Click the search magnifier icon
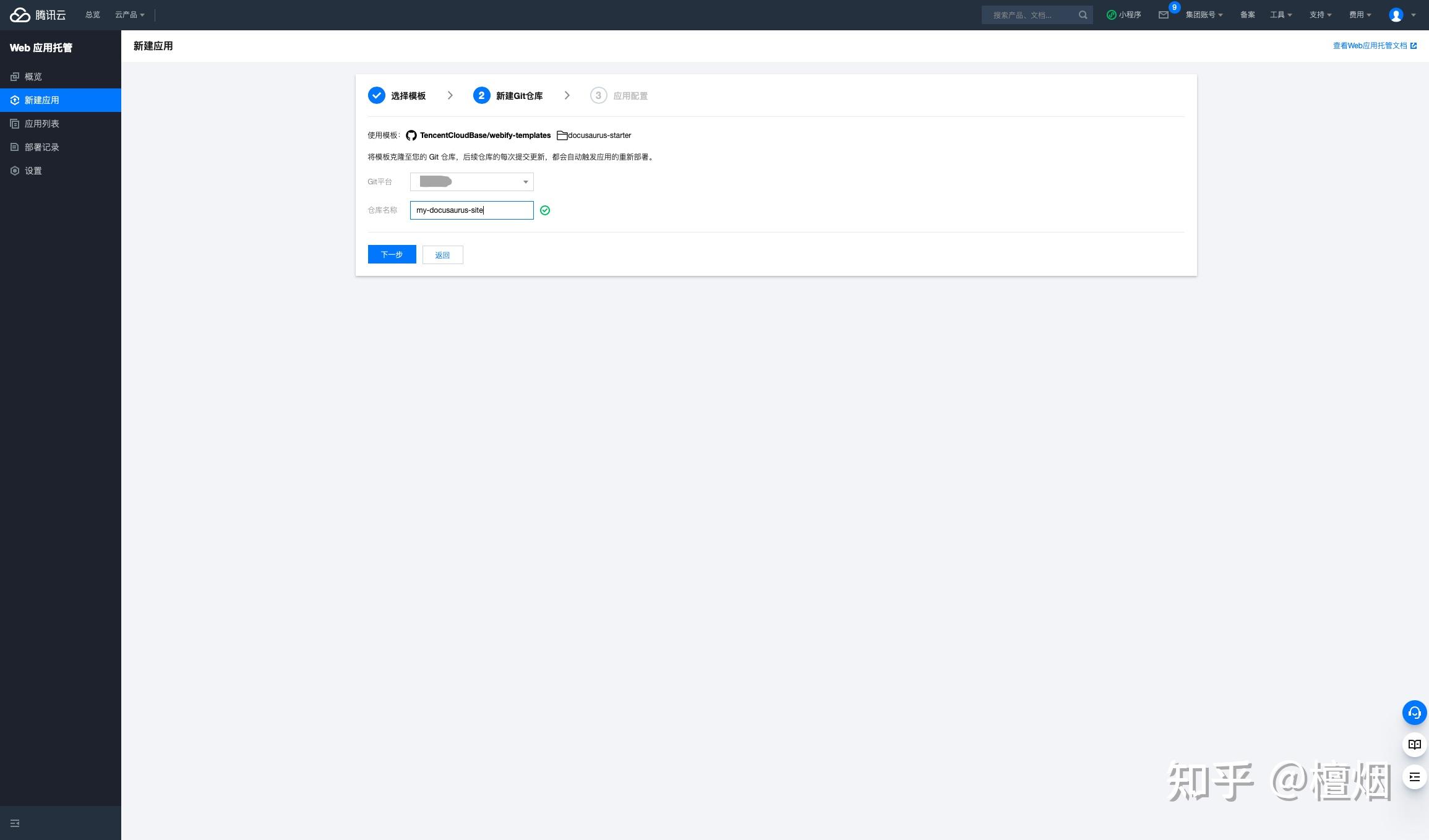 pyautogui.click(x=1083, y=15)
